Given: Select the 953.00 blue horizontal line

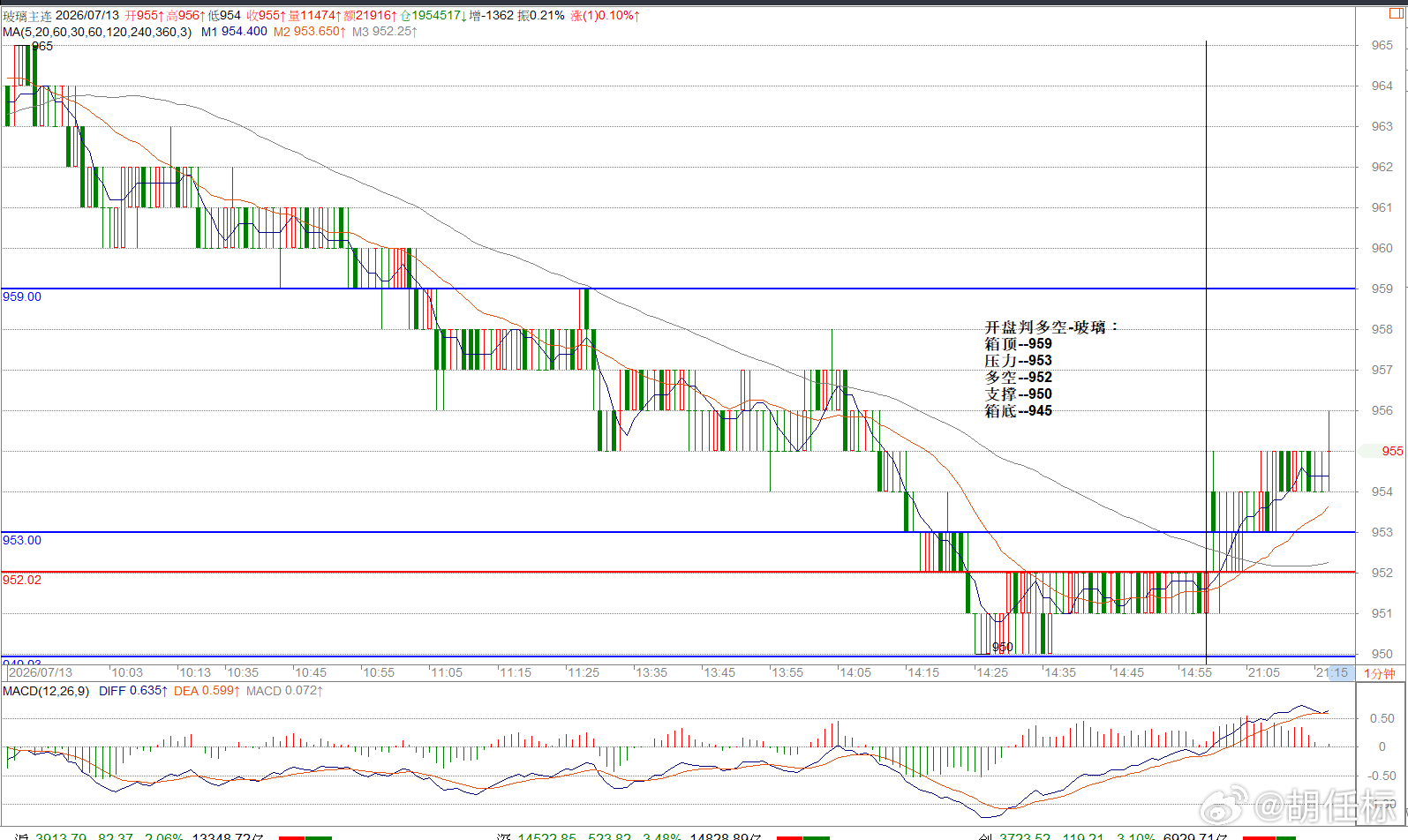Looking at the screenshot, I should click(x=678, y=532).
